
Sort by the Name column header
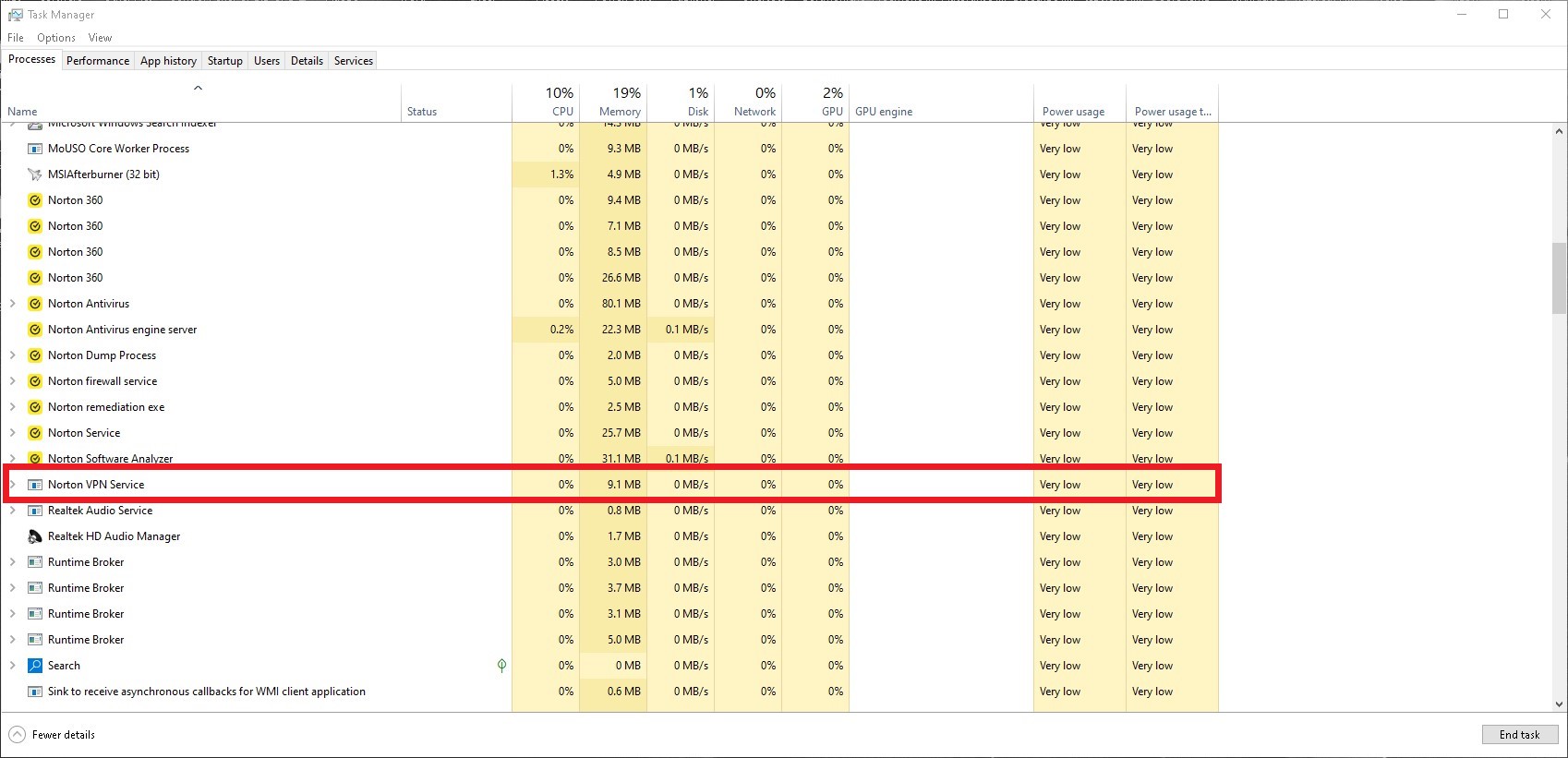[201, 102]
